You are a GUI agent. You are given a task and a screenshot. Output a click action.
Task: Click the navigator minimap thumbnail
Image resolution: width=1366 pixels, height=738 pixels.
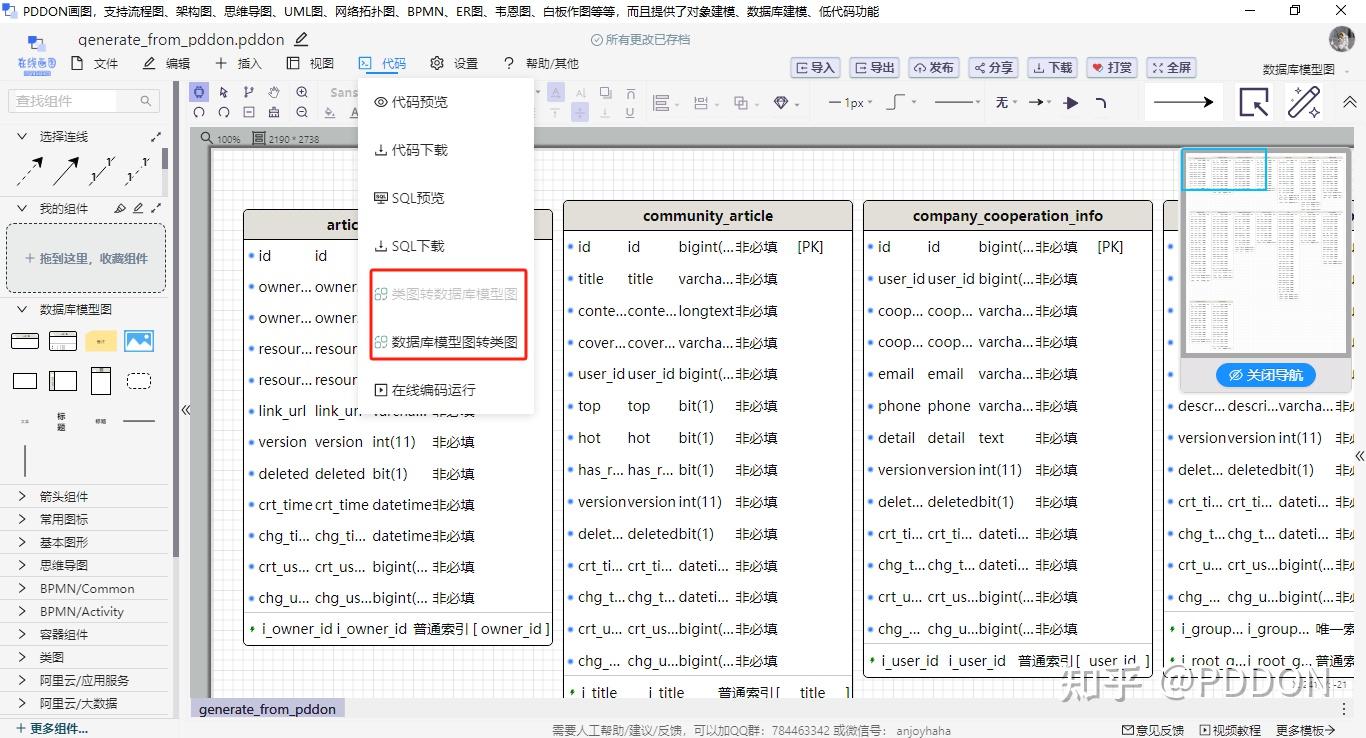[1265, 251]
